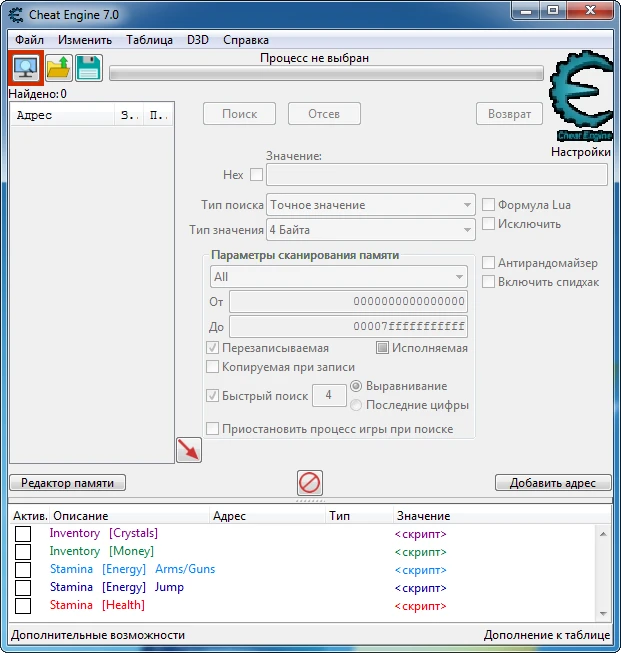Click the Адрес column header in results
The height and width of the screenshot is (653, 621).
point(62,115)
